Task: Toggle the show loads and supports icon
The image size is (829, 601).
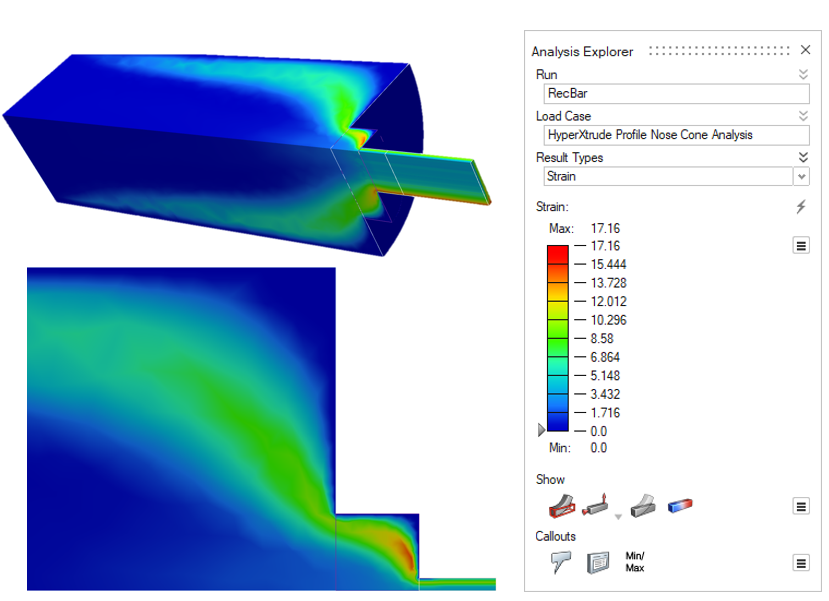Action: coord(595,505)
